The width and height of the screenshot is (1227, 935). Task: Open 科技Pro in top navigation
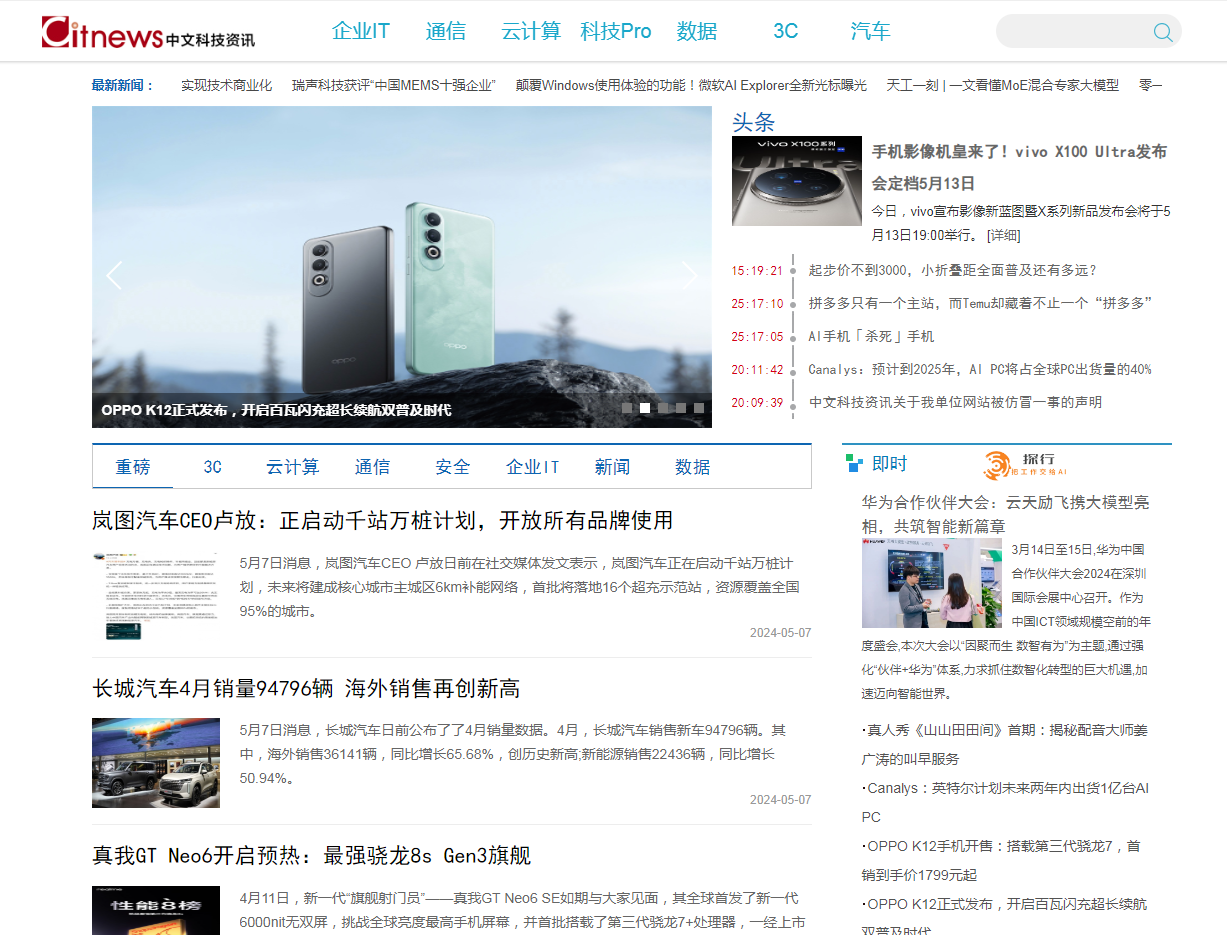(616, 31)
